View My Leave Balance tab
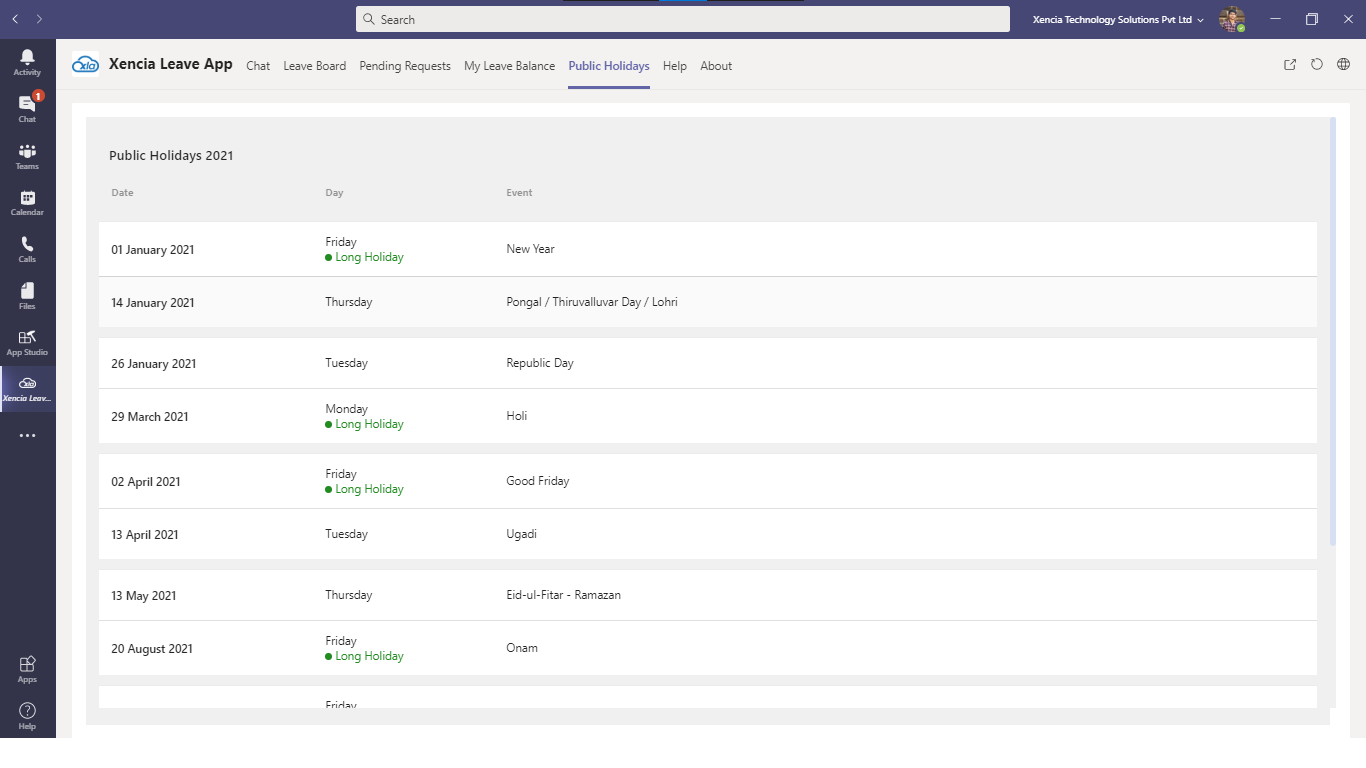This screenshot has height=768, width=1366. 510,66
